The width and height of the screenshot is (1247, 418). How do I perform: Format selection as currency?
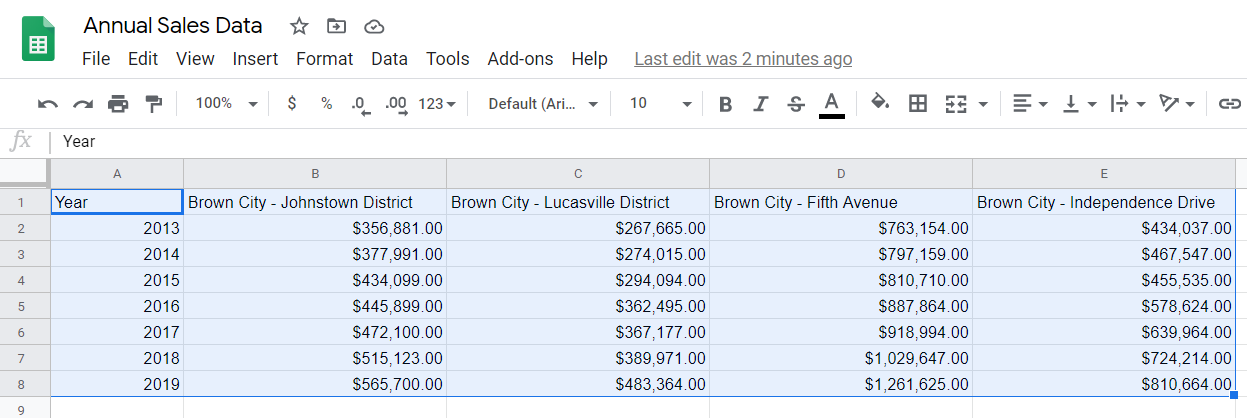291,104
